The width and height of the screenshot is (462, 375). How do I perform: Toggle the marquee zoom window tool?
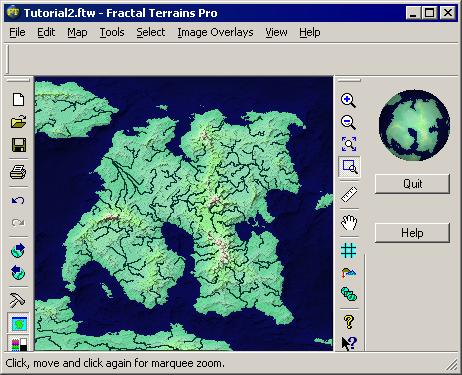coord(349,167)
